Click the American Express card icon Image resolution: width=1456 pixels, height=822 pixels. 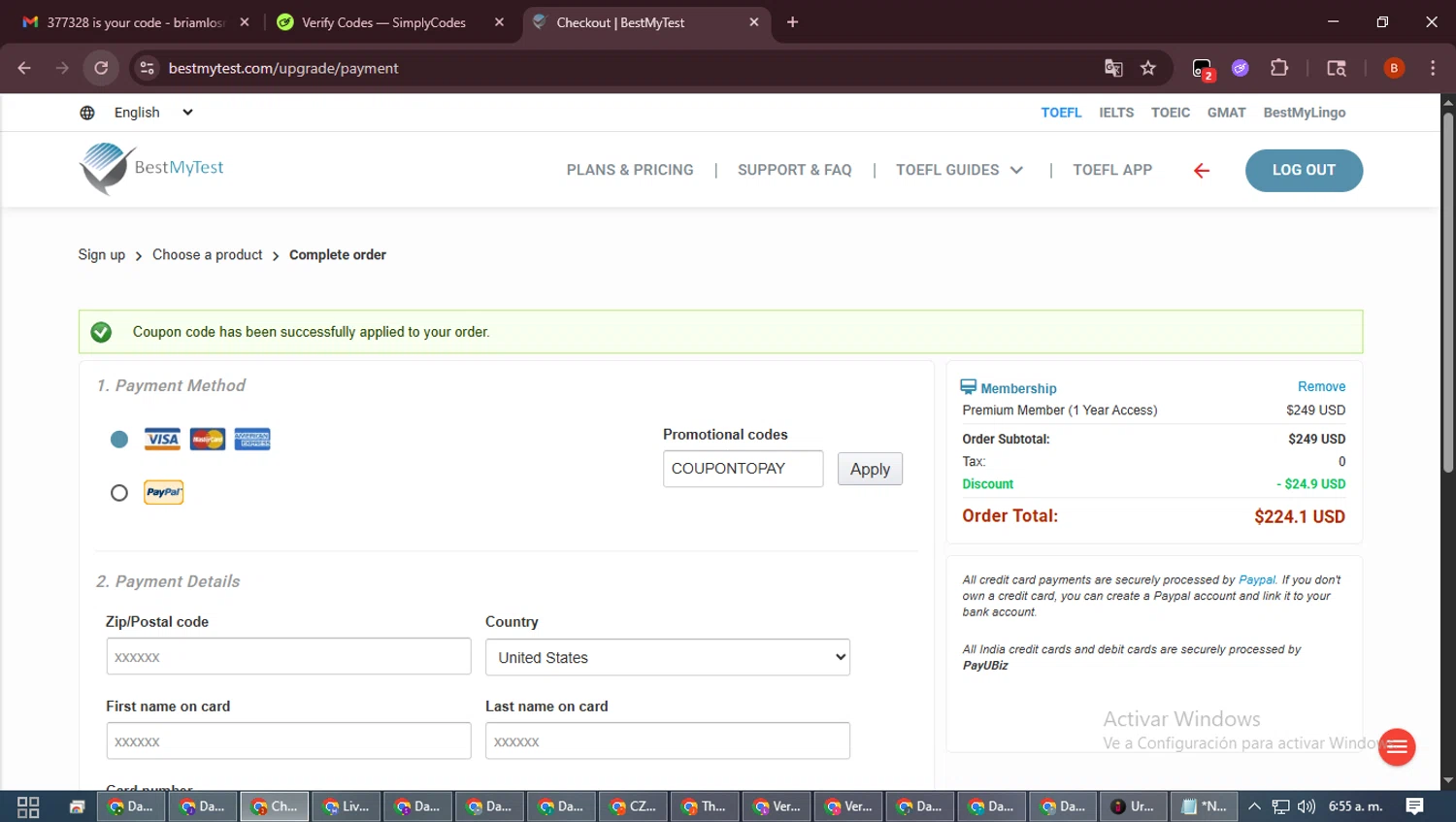[252, 439]
